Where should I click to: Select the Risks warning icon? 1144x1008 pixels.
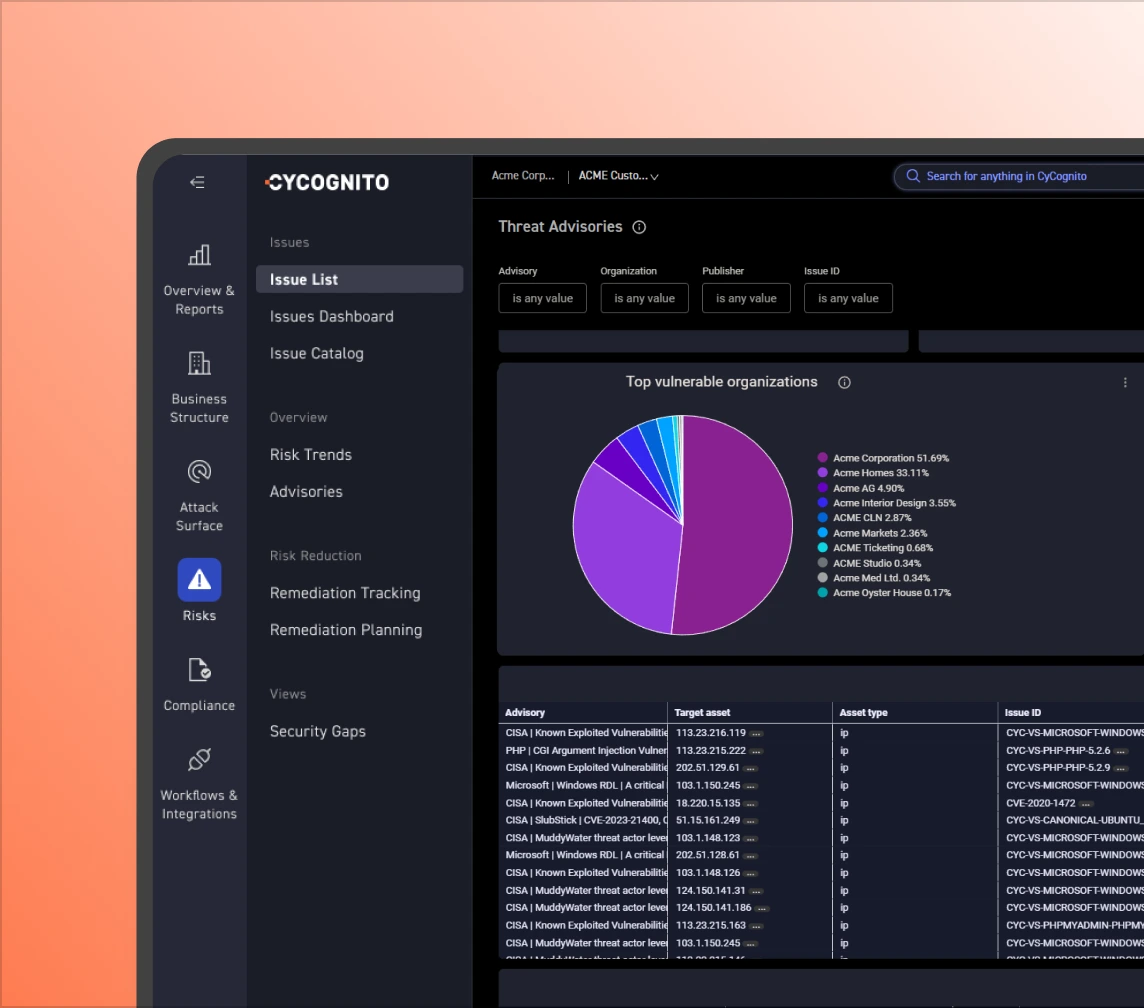[199, 580]
